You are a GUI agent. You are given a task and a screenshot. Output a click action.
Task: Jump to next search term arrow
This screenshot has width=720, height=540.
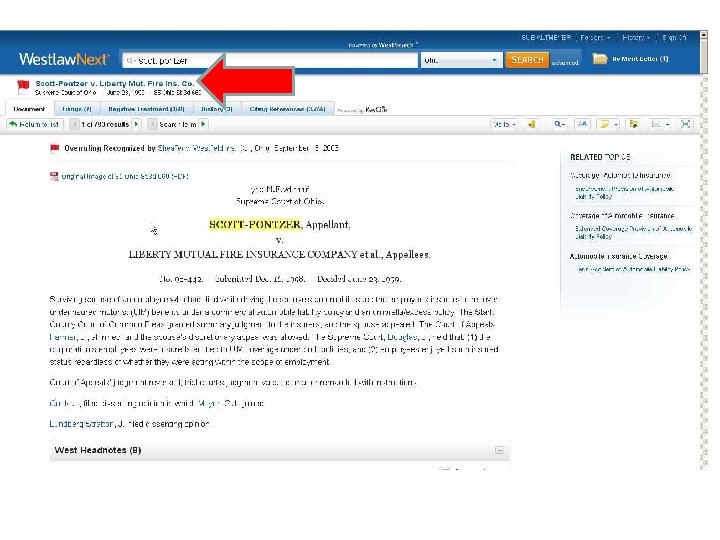[203, 124]
